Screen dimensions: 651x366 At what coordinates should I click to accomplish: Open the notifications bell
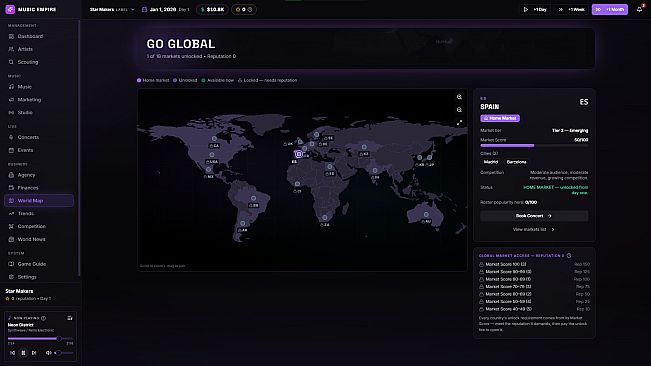tap(639, 9)
